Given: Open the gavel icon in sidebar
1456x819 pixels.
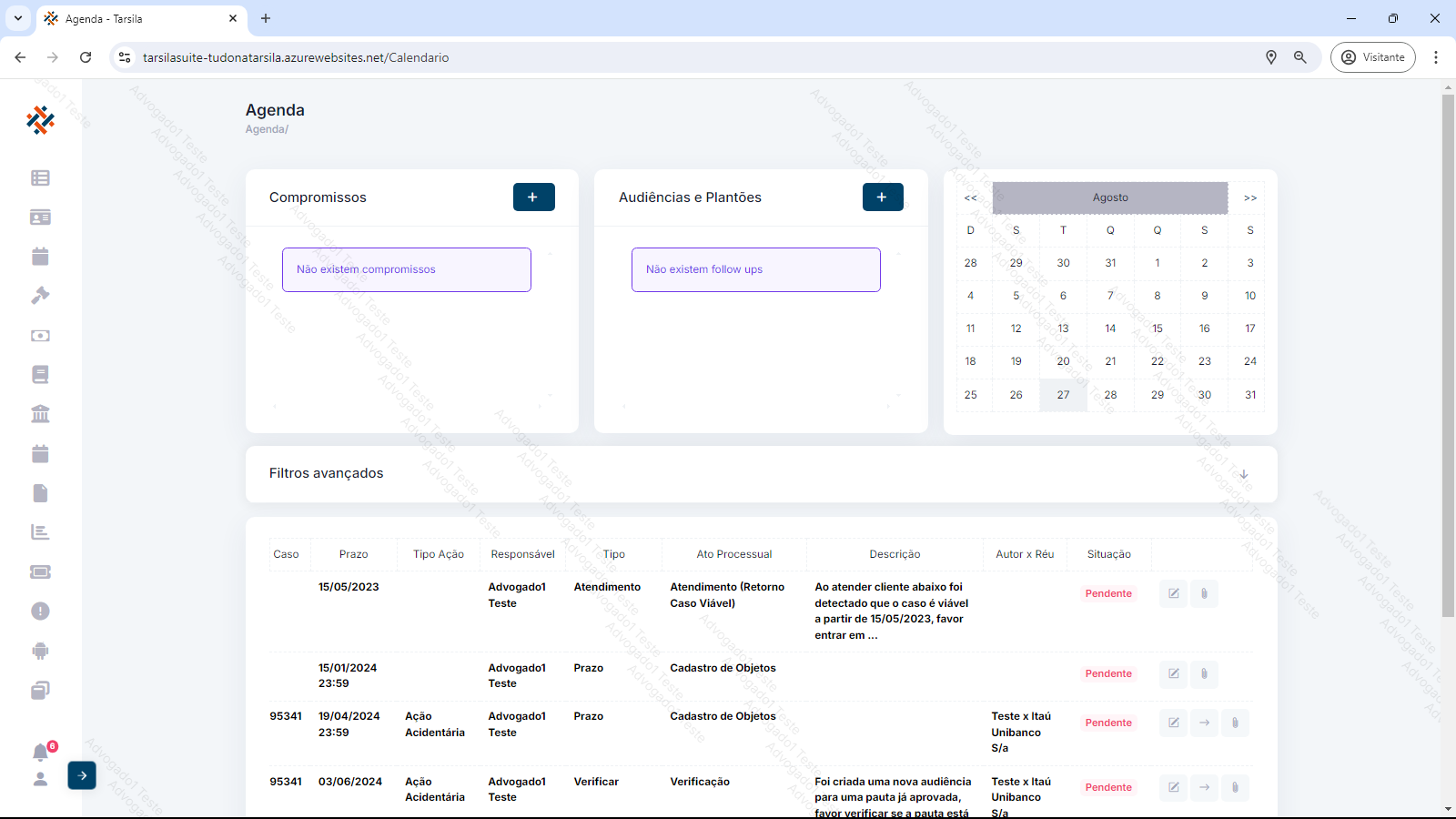Looking at the screenshot, I should (x=40, y=296).
